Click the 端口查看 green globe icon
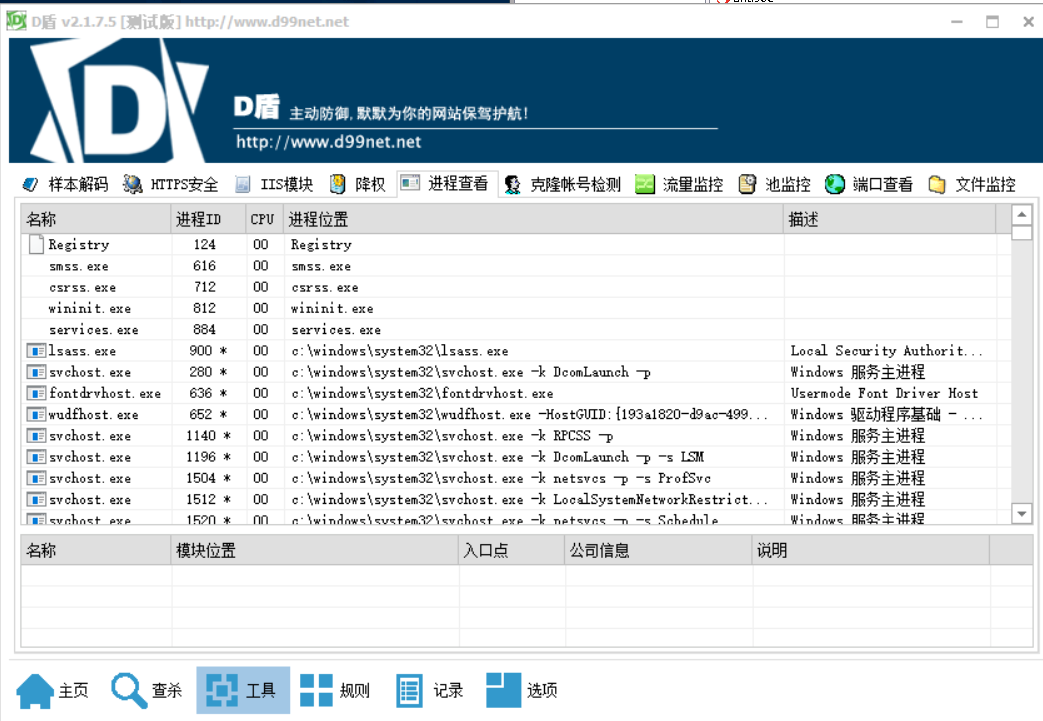Image resolution: width=1043 pixels, height=721 pixels. point(835,184)
